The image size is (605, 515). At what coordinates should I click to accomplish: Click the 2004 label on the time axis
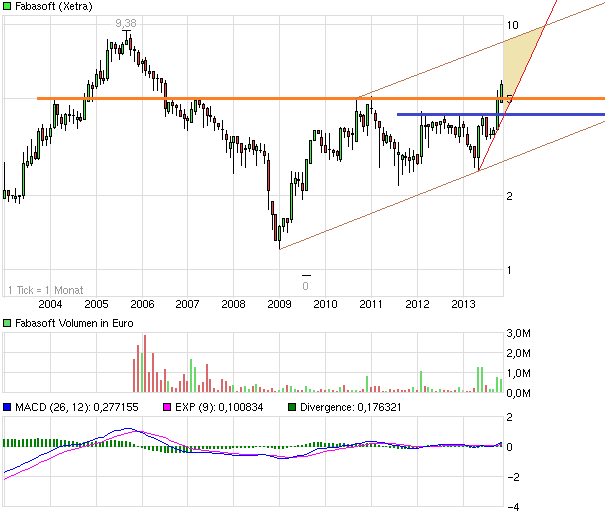click(50, 304)
